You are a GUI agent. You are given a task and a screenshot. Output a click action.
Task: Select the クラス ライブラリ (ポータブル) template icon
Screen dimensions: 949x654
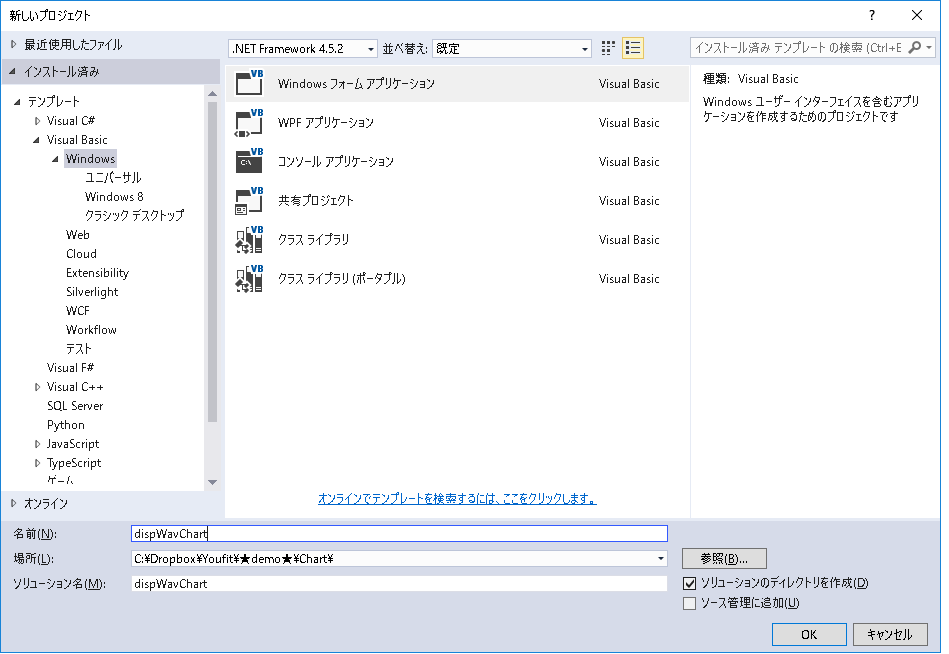point(249,278)
